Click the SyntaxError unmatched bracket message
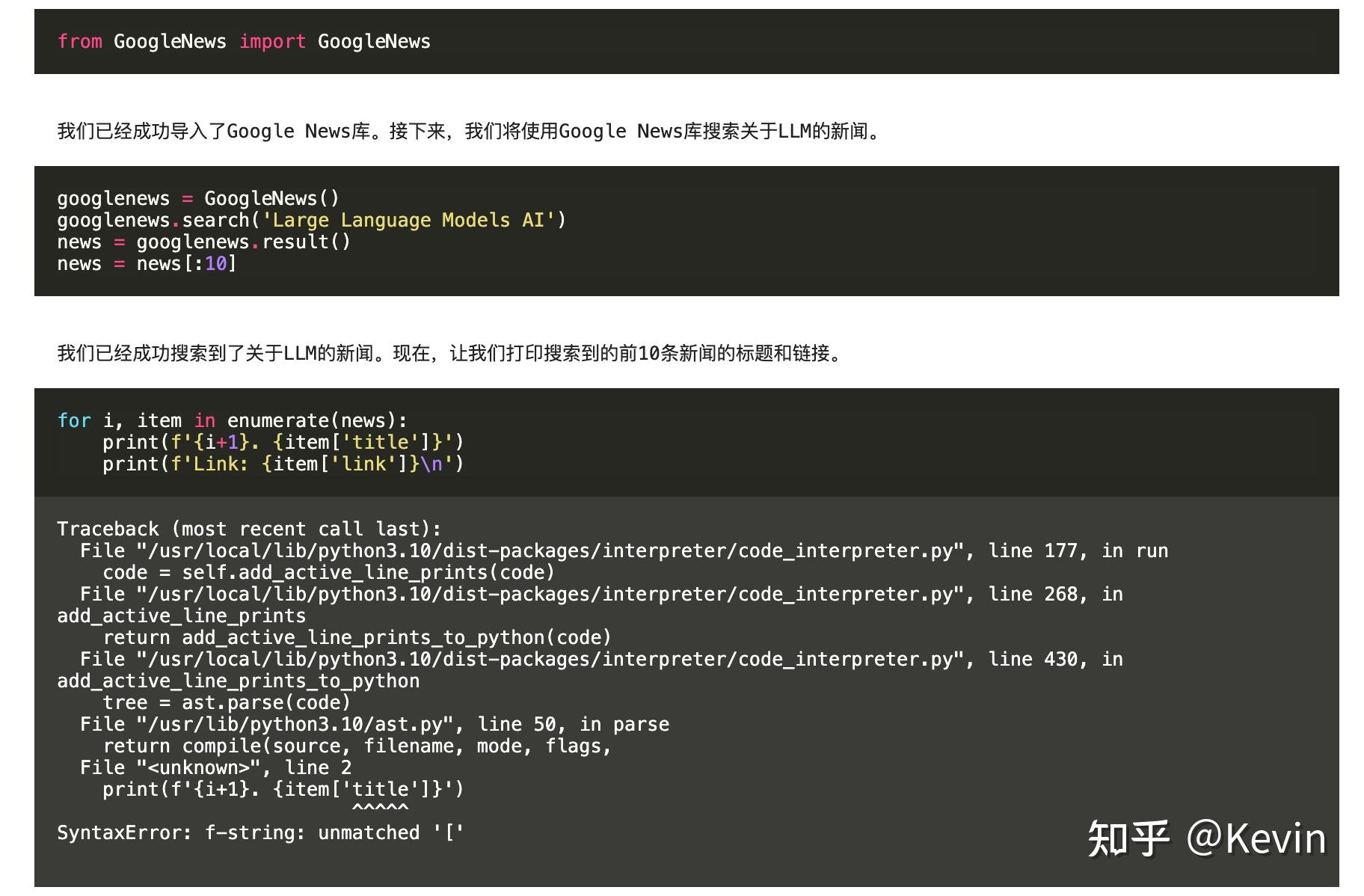Screen dimensions: 1364x896 [259, 832]
